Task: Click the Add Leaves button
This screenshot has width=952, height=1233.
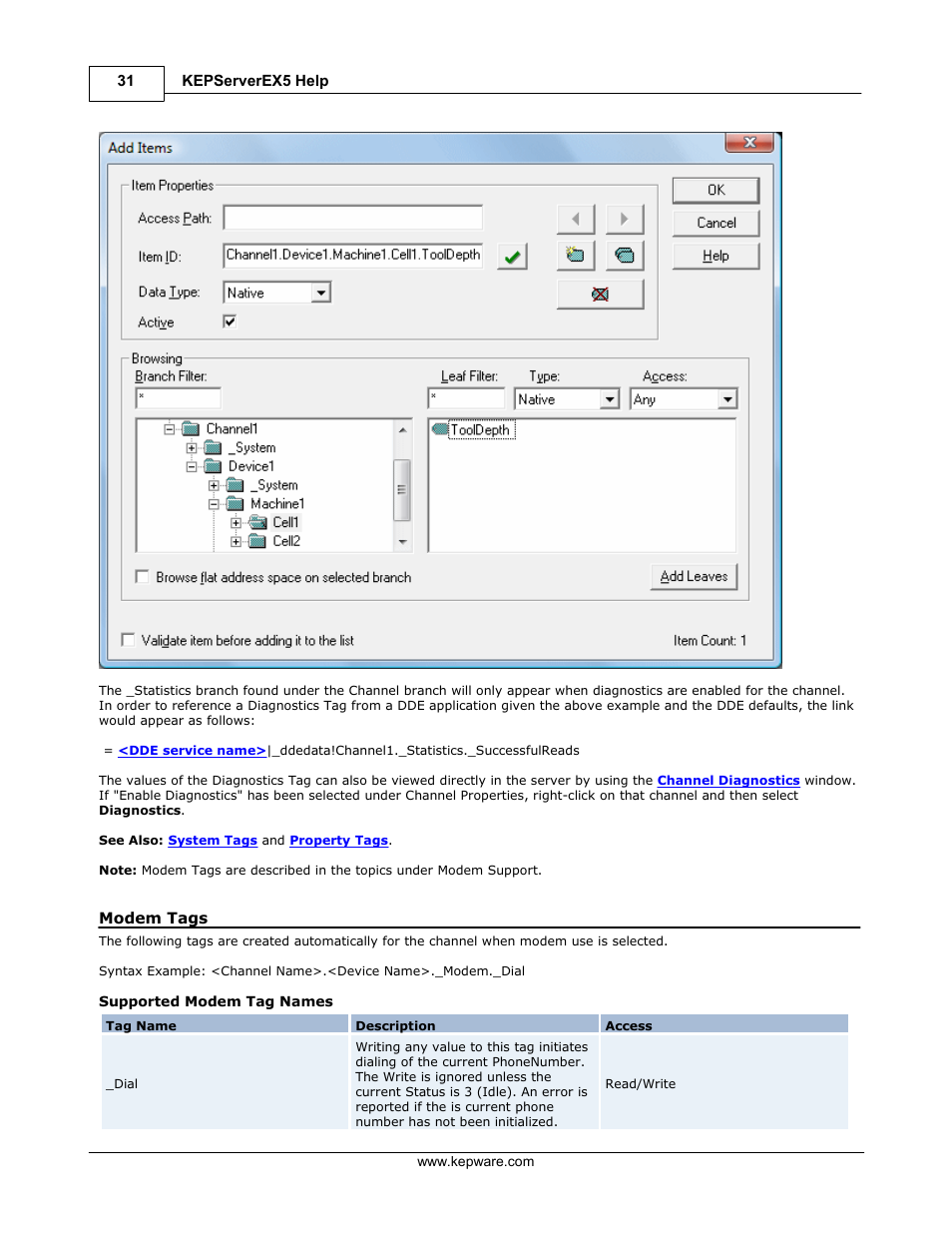Action: pyautogui.click(x=694, y=576)
